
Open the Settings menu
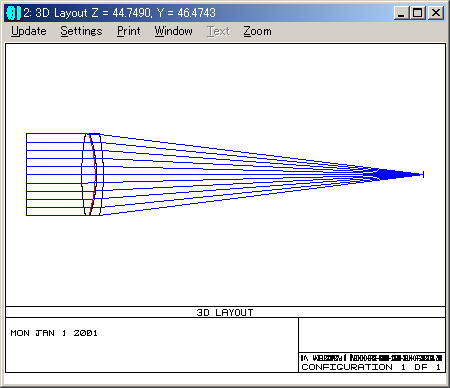[81, 31]
